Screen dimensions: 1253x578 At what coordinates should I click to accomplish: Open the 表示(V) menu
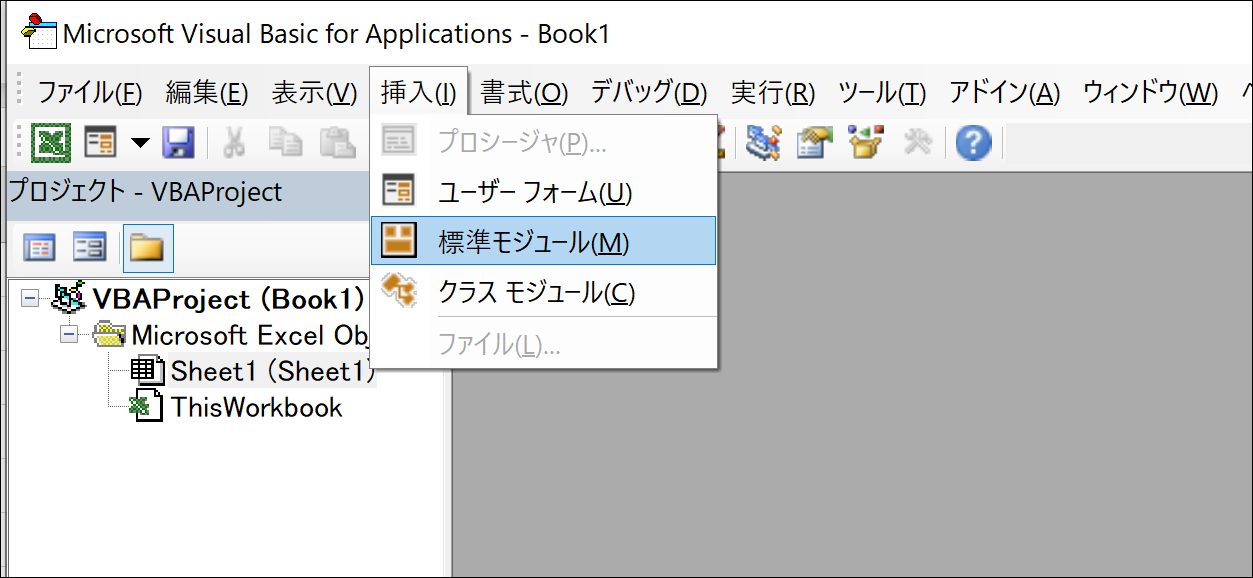pos(314,93)
